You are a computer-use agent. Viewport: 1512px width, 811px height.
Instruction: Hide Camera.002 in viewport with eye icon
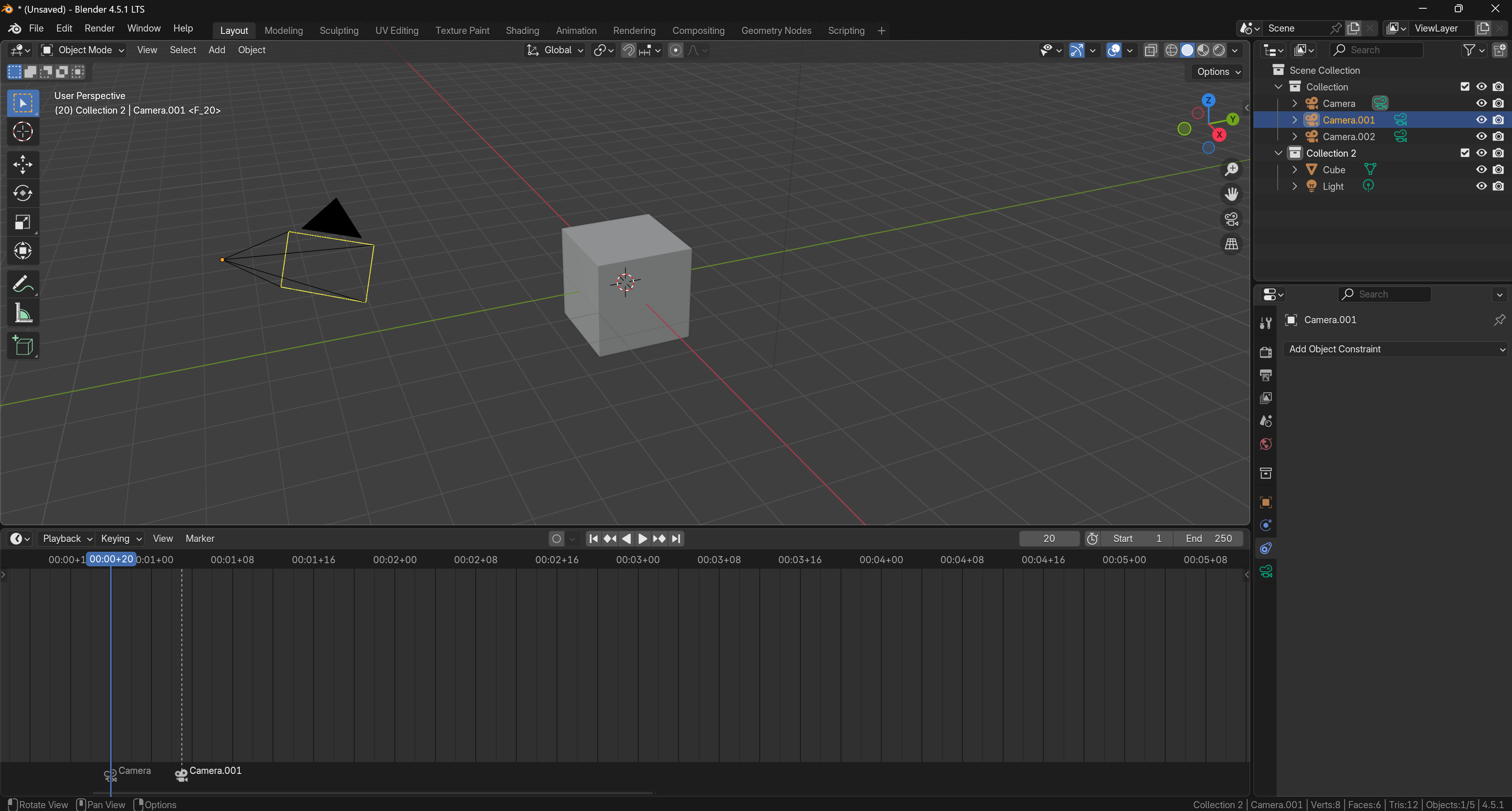click(1482, 136)
